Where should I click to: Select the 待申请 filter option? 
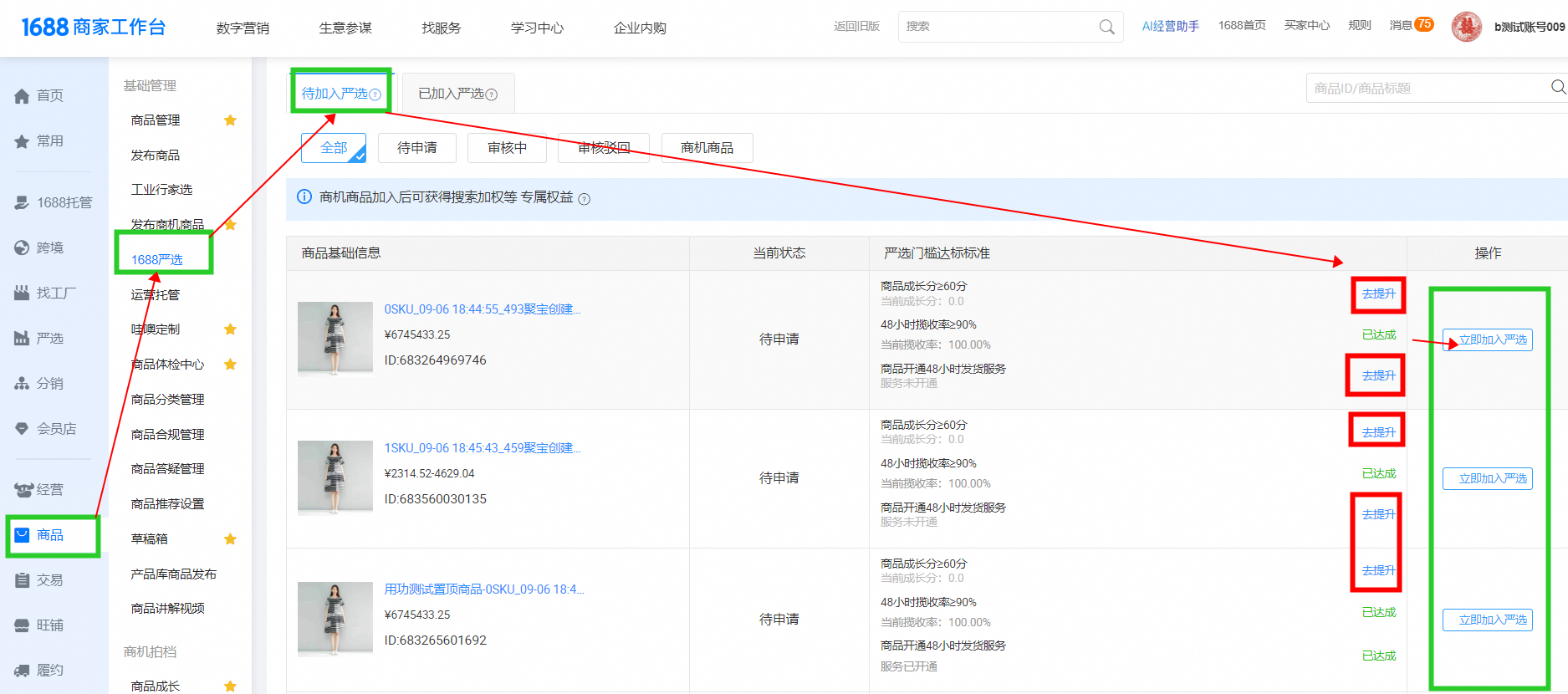click(x=416, y=148)
